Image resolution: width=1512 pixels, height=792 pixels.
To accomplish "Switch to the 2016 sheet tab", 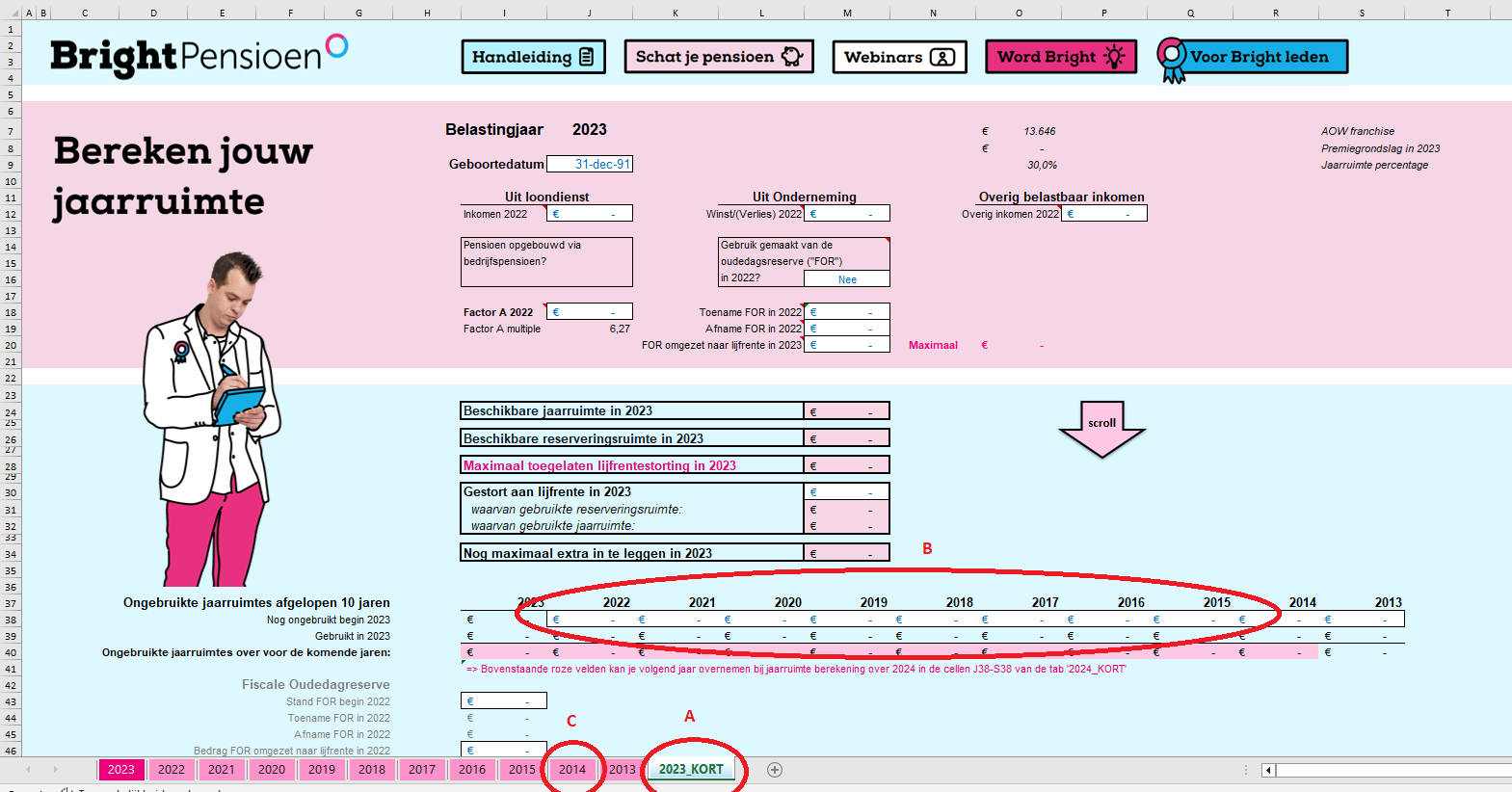I will click(x=472, y=769).
